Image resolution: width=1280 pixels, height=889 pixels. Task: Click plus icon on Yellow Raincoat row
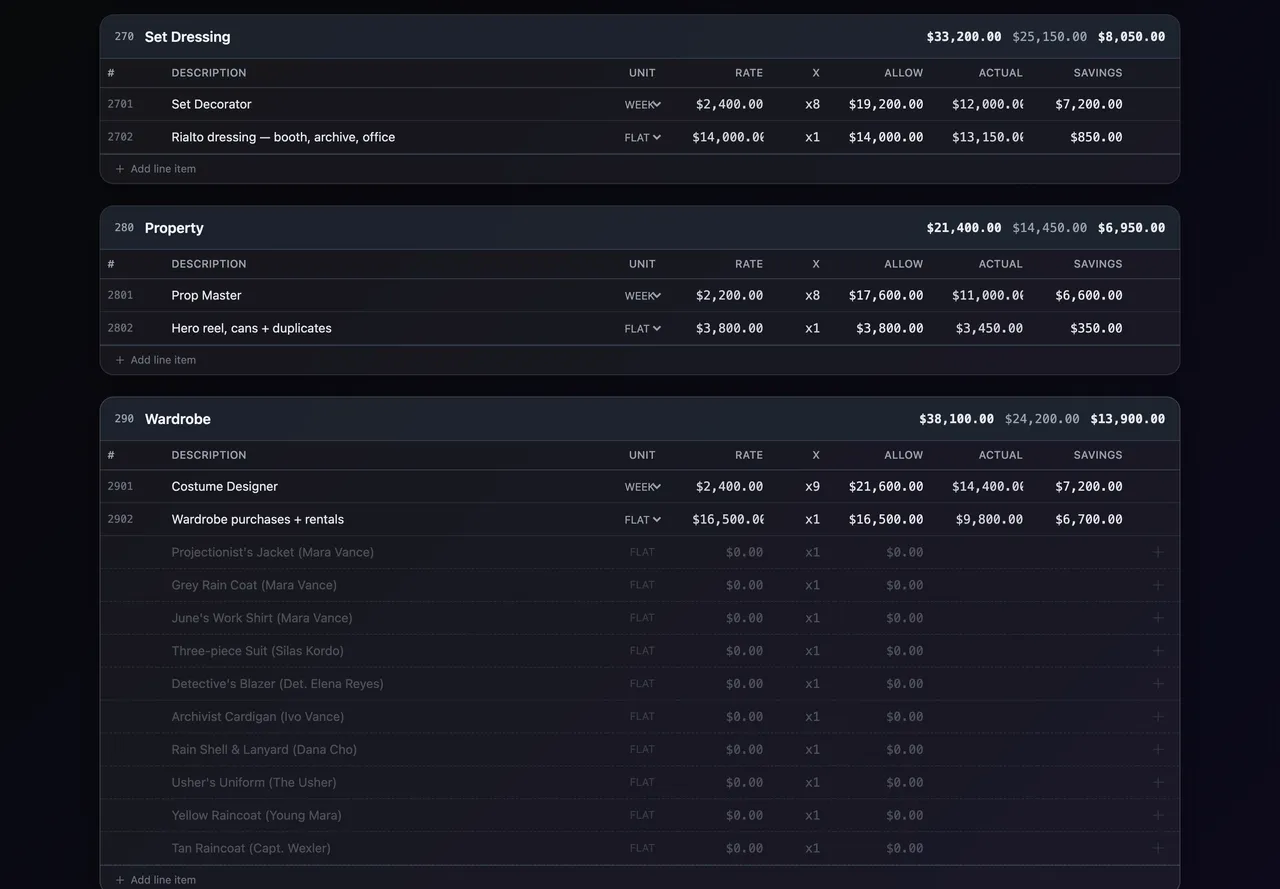click(1158, 815)
